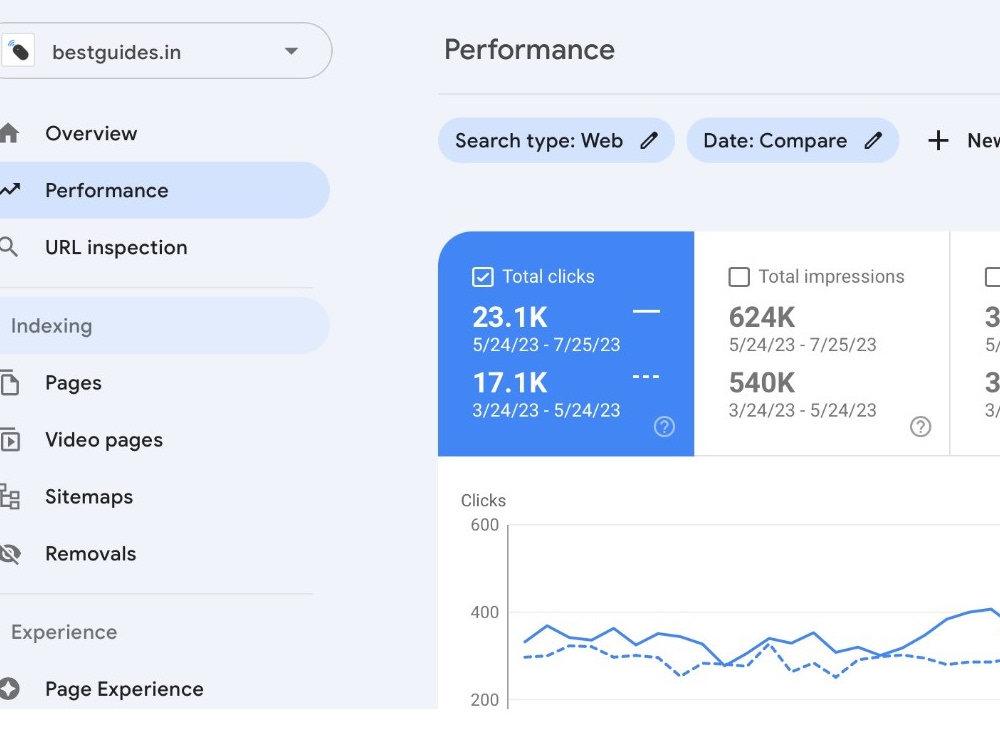The image size is (1000, 750).
Task: Click the Sitemaps tree icon
Action: tap(10, 497)
